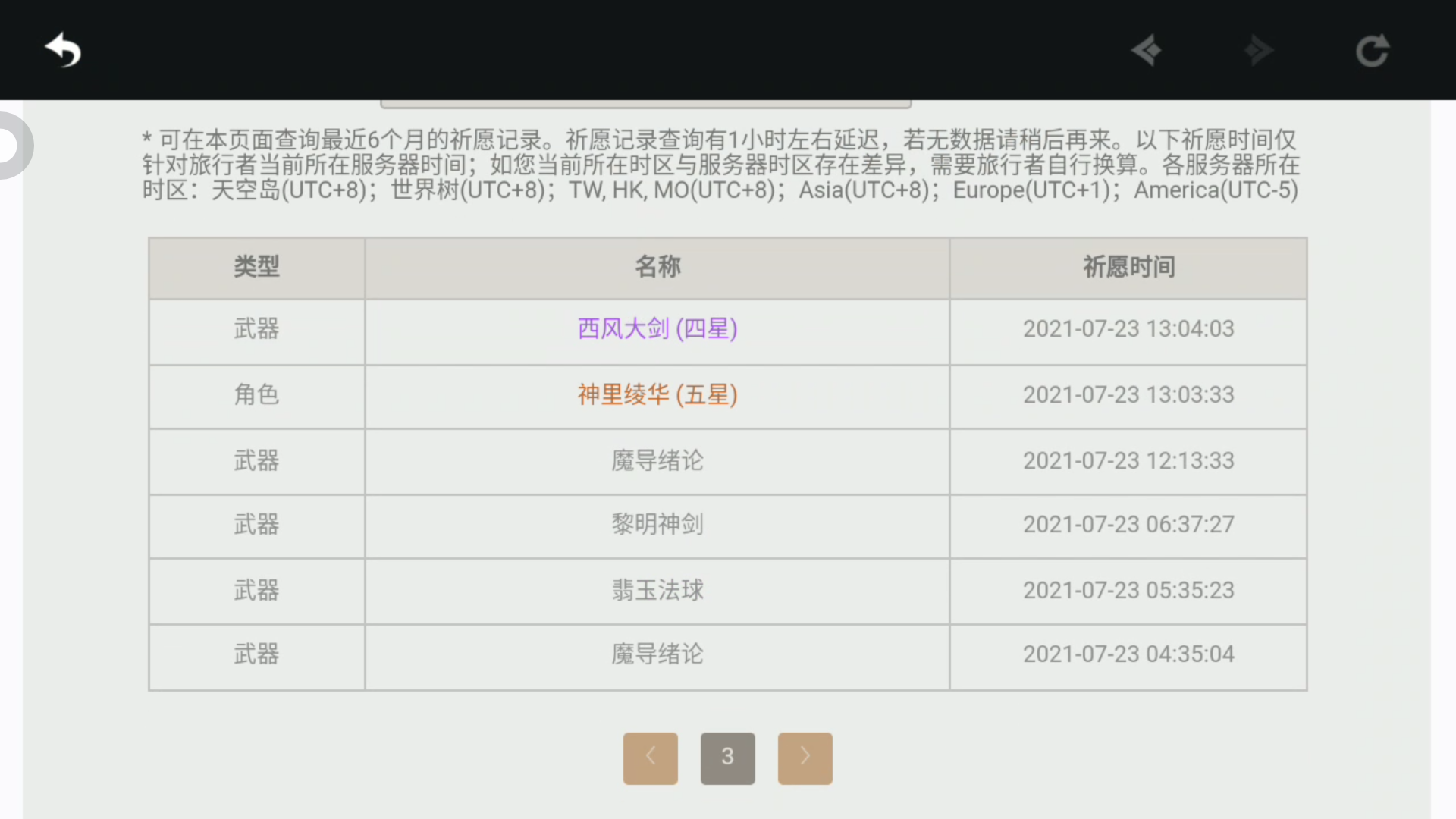Click the 魔导绪论 entry at 12:13:33
The image size is (1456, 819).
click(657, 461)
